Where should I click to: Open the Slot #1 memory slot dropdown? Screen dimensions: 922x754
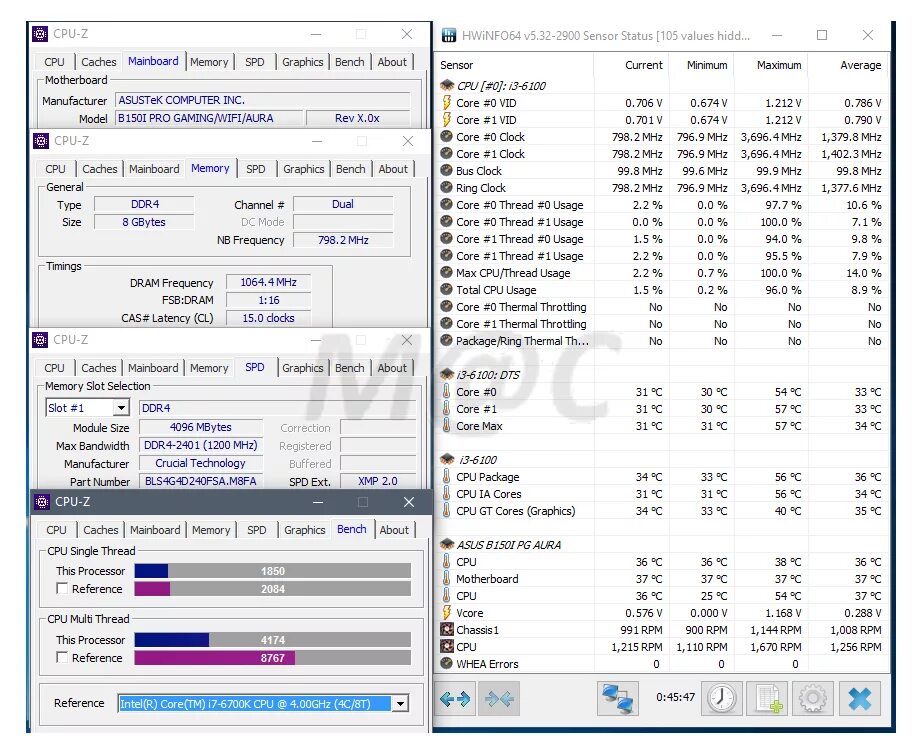121,408
